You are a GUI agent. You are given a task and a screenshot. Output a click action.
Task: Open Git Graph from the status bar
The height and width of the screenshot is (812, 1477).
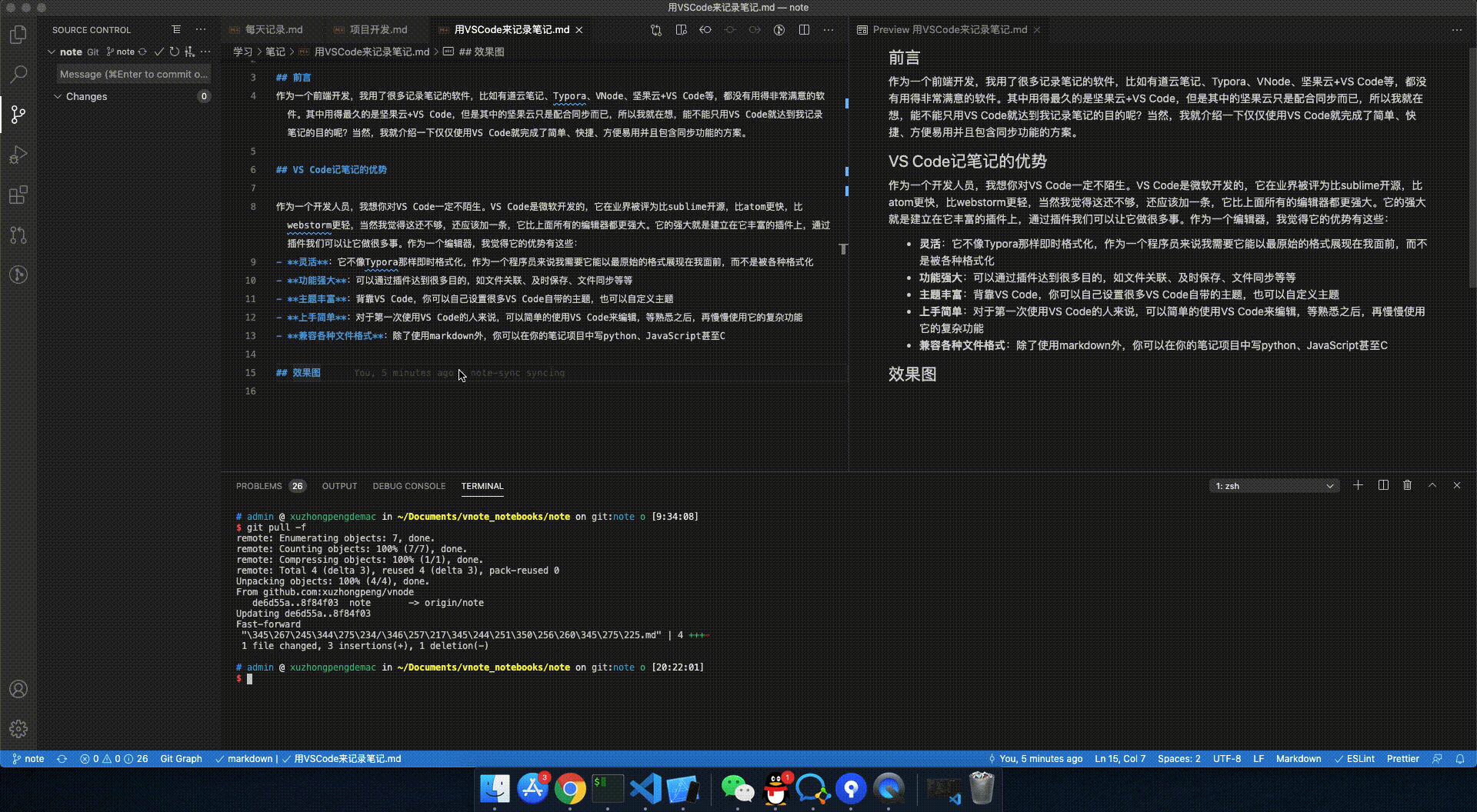[x=180, y=759]
